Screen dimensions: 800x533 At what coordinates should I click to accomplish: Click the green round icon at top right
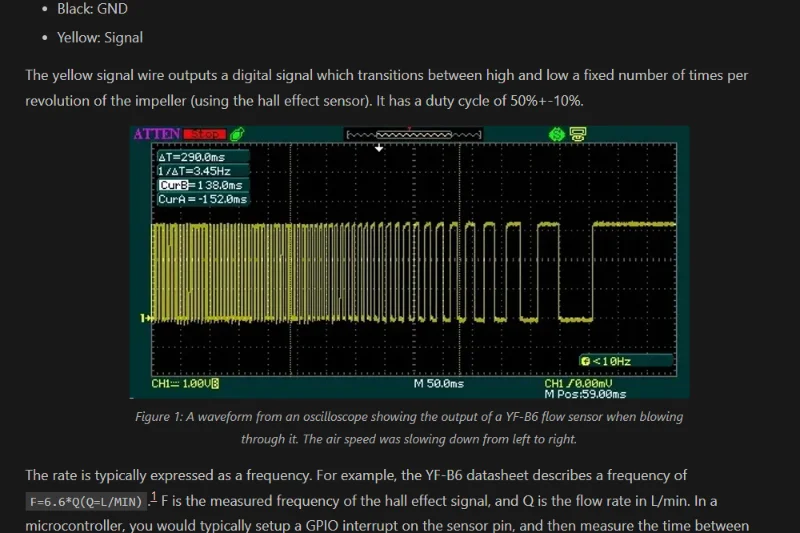[x=556, y=134]
